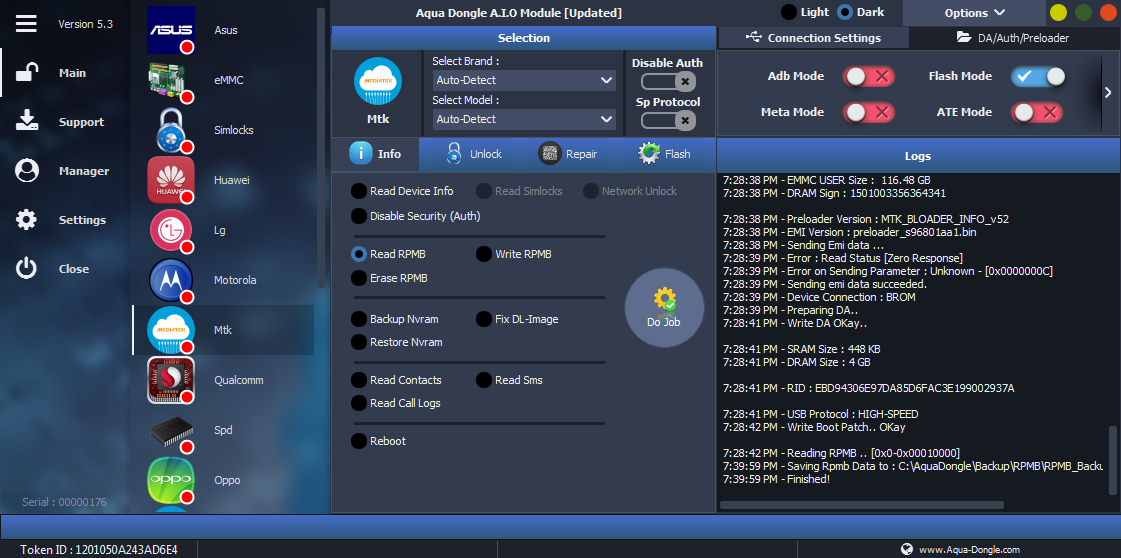Viewport: 1121px width, 558px height.
Task: Click the folder icon in DA/Auth/Preloader
Action: [964, 37]
